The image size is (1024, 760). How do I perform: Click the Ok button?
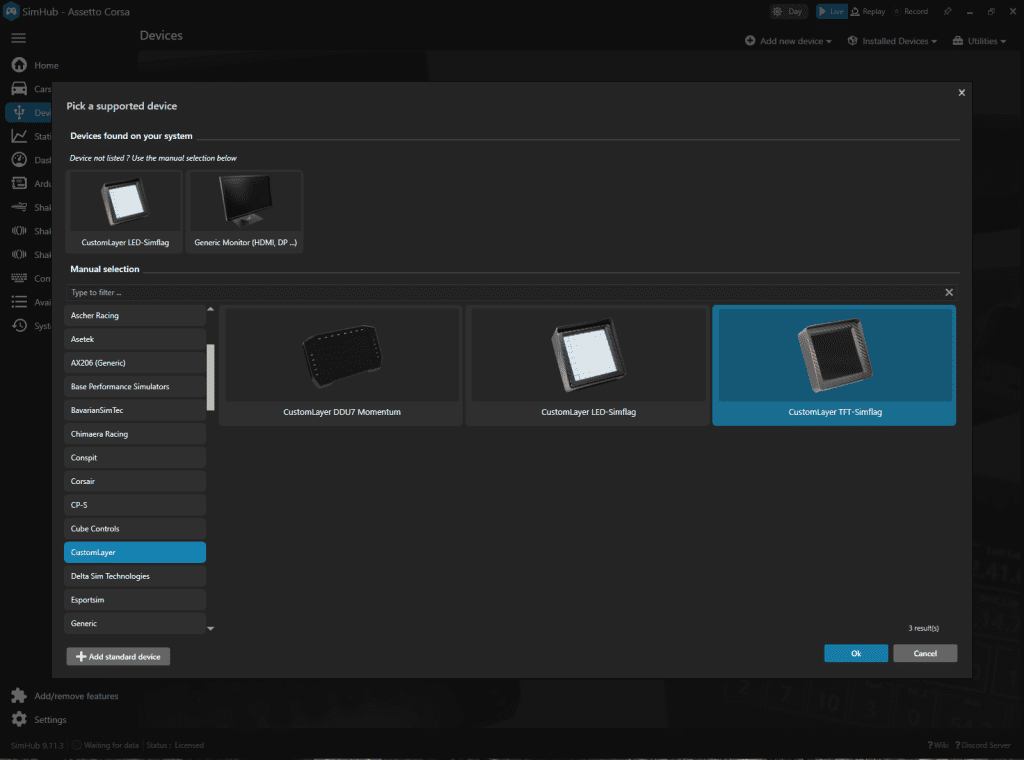(855, 653)
